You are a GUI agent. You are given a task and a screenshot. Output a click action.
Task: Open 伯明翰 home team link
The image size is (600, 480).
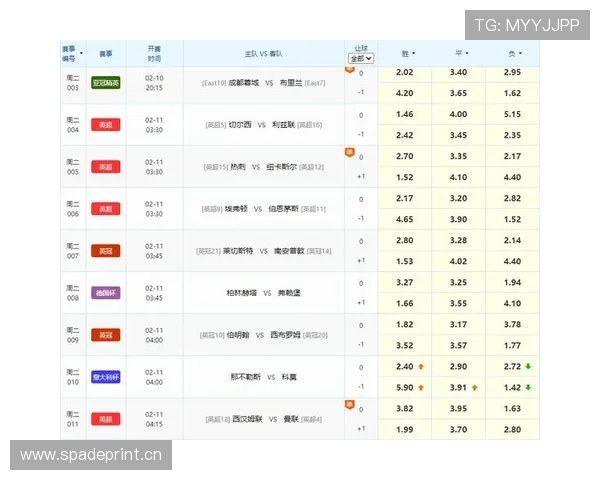click(x=238, y=335)
